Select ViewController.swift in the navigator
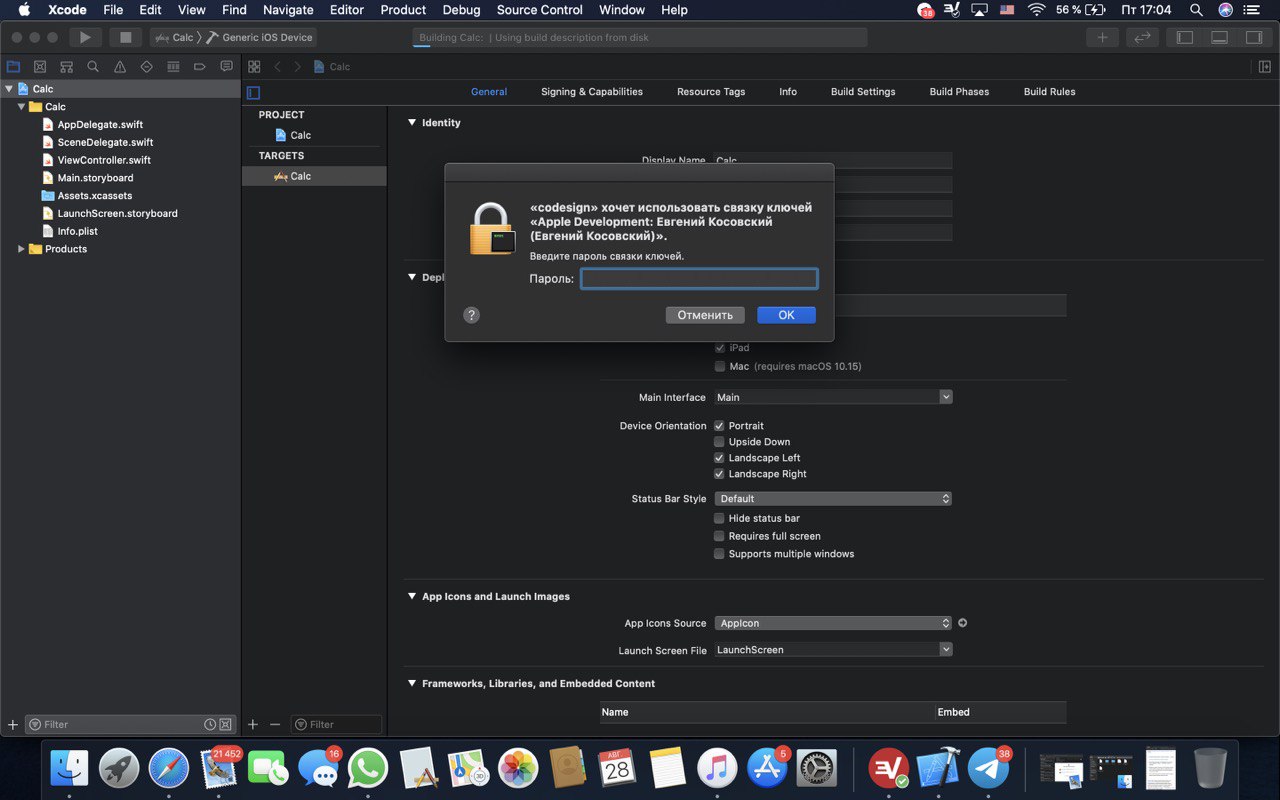This screenshot has height=800, width=1280. (104, 160)
